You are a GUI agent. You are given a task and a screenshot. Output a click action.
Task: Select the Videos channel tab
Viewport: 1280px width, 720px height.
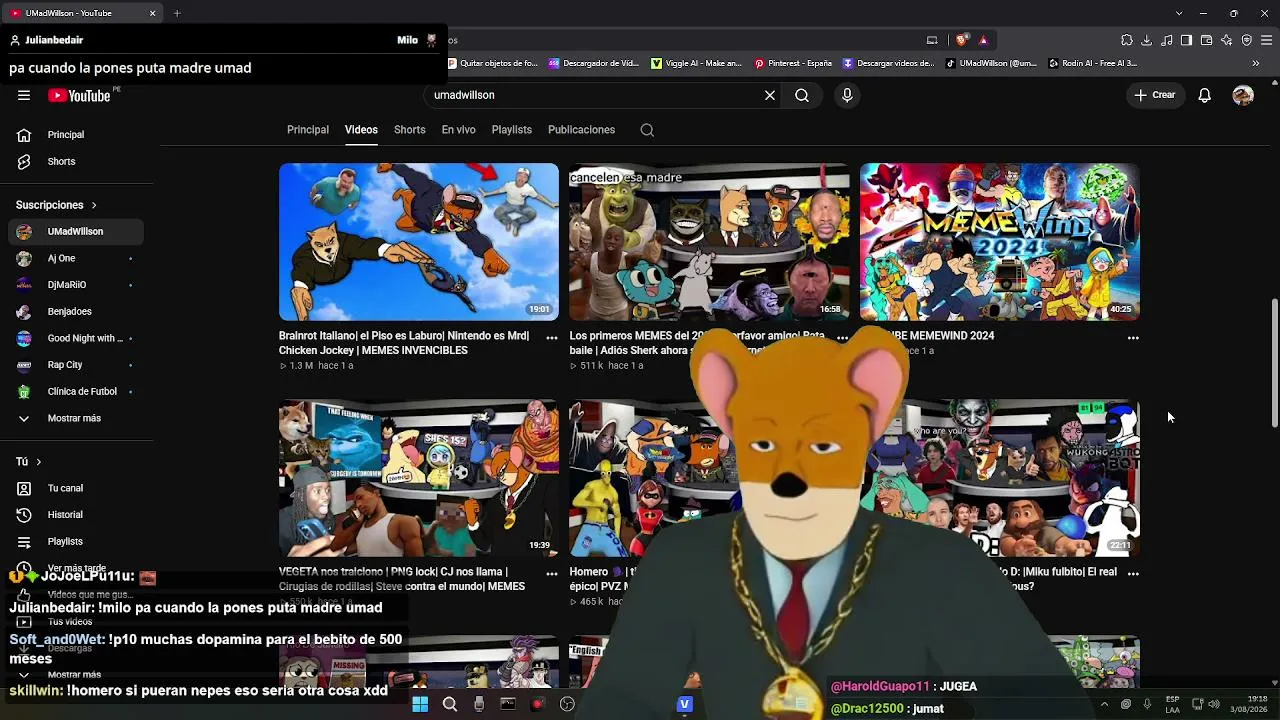coord(361,130)
